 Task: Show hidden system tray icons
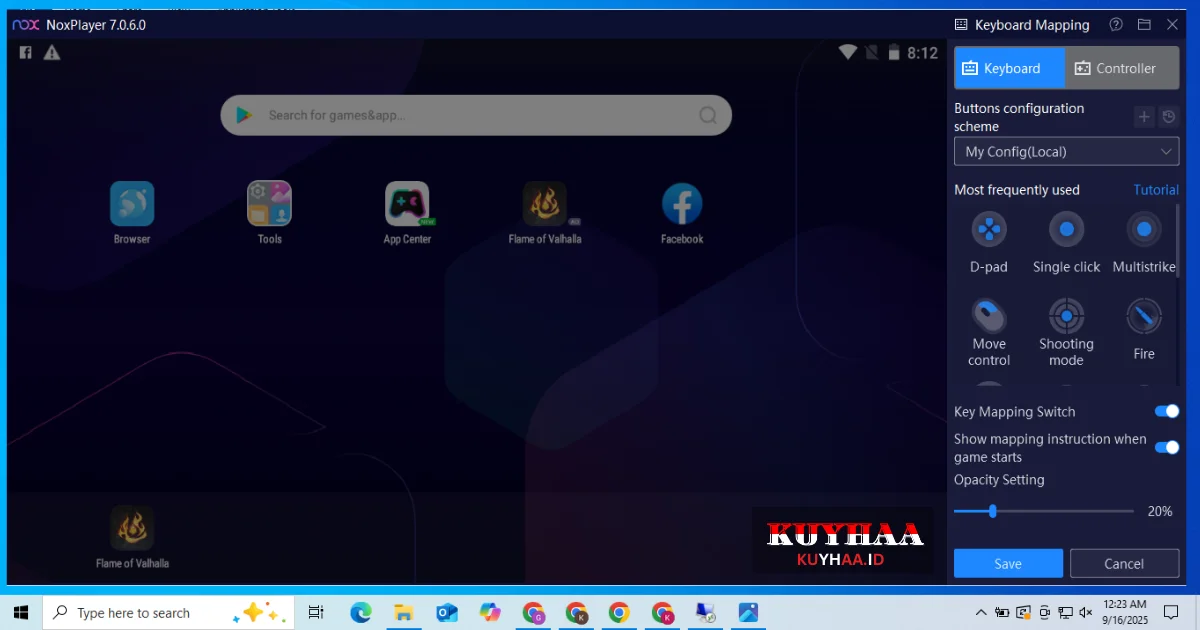(x=981, y=612)
